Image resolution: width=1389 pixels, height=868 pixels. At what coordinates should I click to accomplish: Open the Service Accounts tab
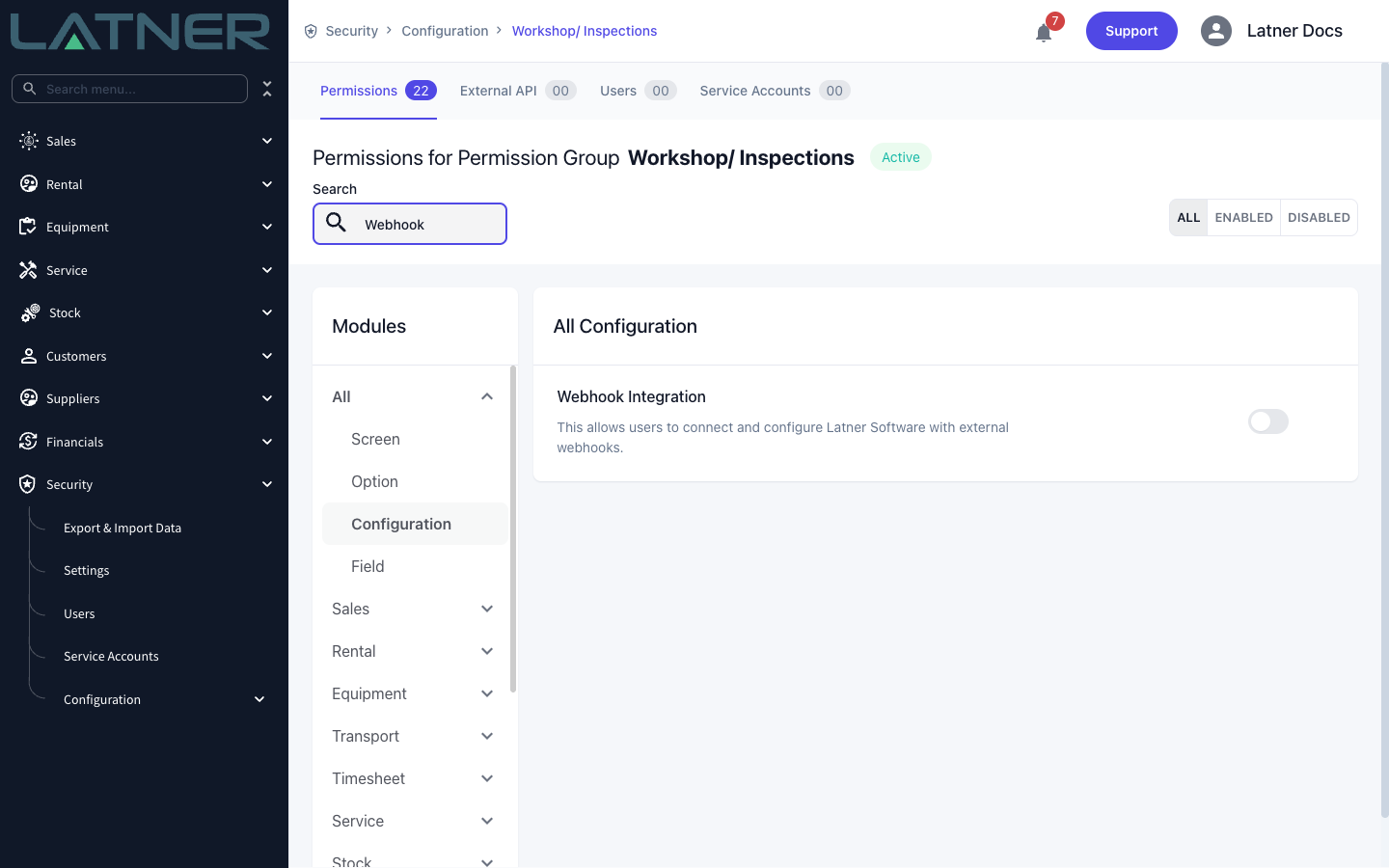tap(775, 91)
